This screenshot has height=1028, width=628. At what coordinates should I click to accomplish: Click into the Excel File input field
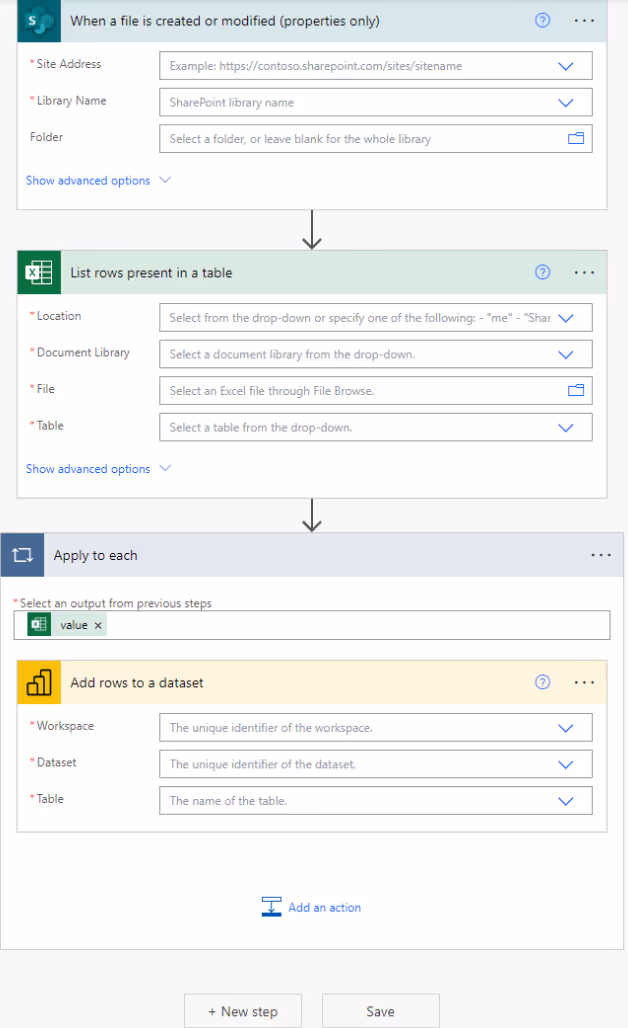[x=376, y=391]
